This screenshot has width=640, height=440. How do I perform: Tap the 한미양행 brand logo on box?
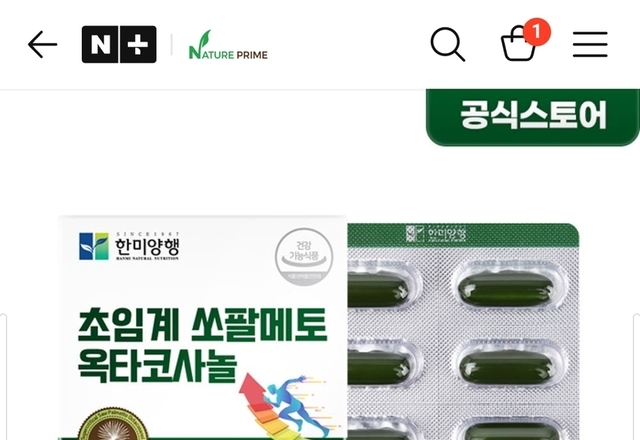129,246
